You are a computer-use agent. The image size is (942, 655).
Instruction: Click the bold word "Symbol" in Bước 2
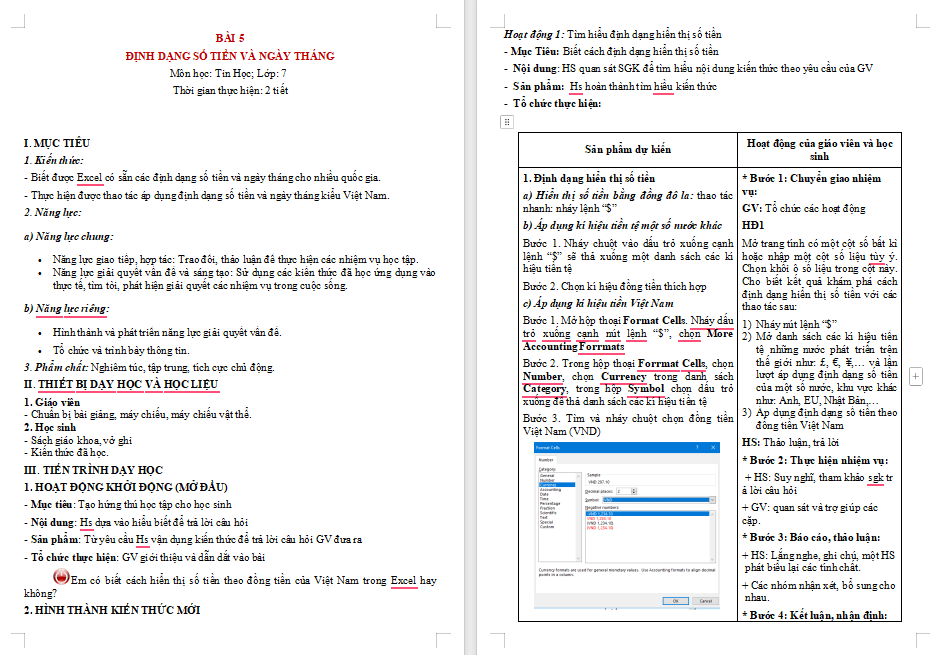click(x=646, y=389)
